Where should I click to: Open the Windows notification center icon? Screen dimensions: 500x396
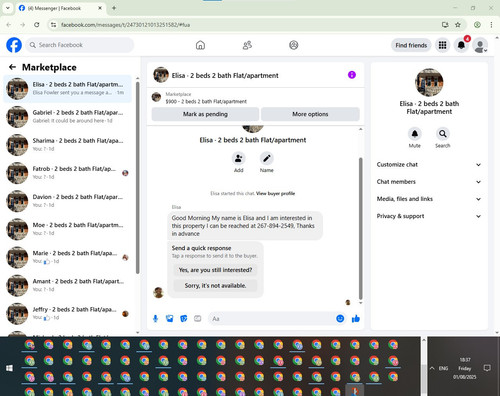click(x=487, y=368)
